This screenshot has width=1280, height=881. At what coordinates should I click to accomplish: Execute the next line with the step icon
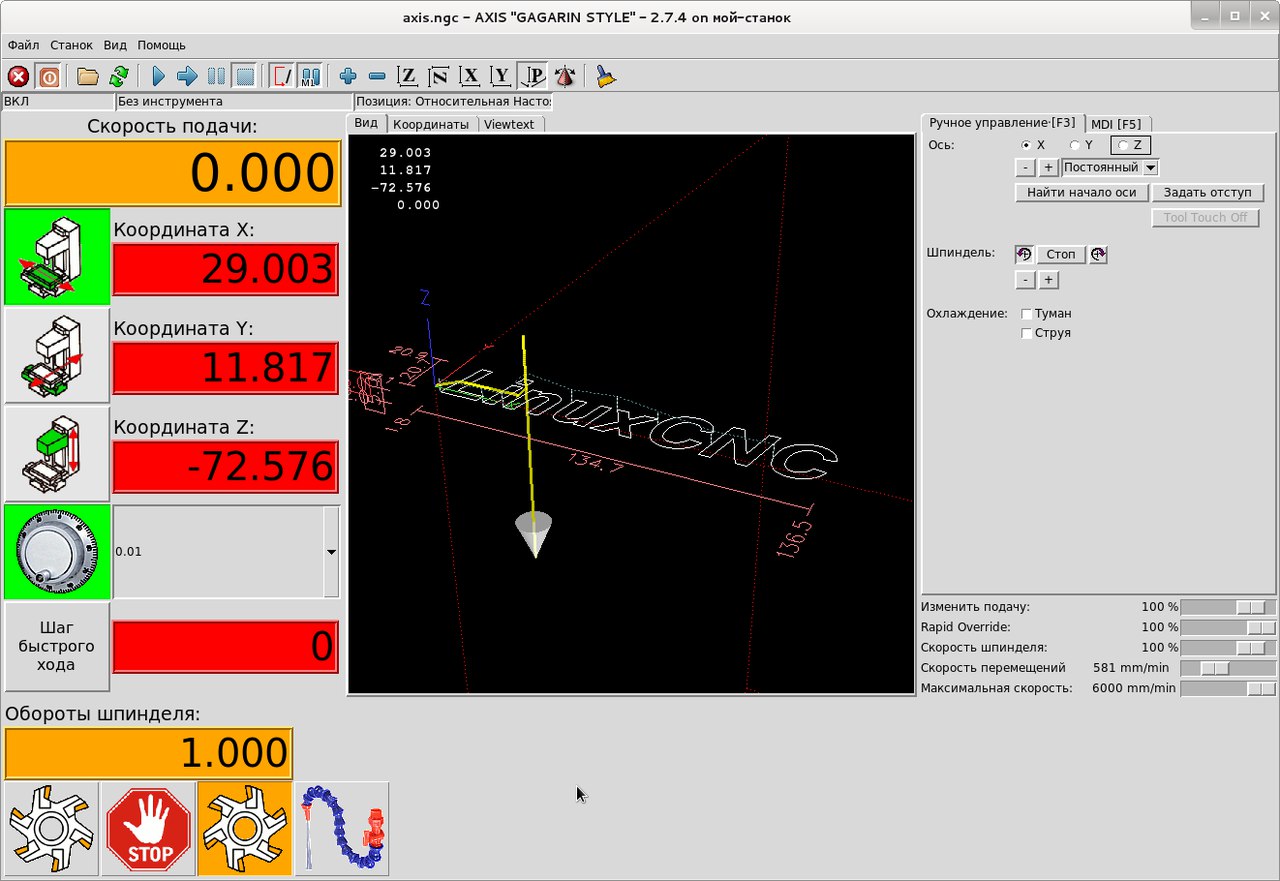[187, 76]
